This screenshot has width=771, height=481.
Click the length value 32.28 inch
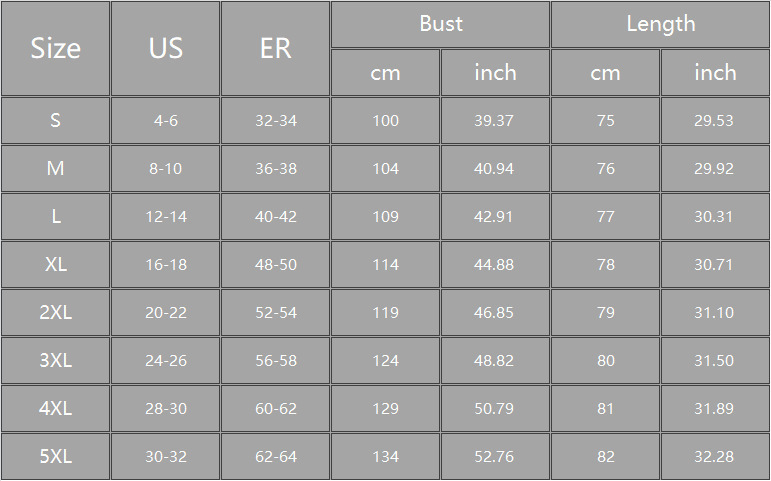point(714,457)
